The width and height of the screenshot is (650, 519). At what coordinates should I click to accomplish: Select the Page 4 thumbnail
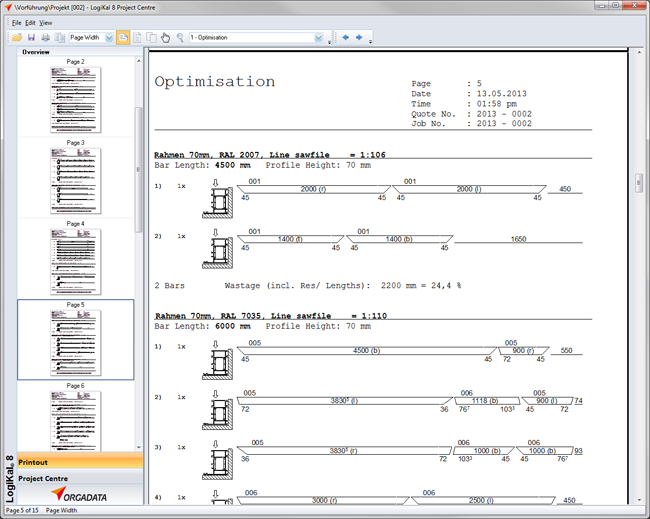75,262
